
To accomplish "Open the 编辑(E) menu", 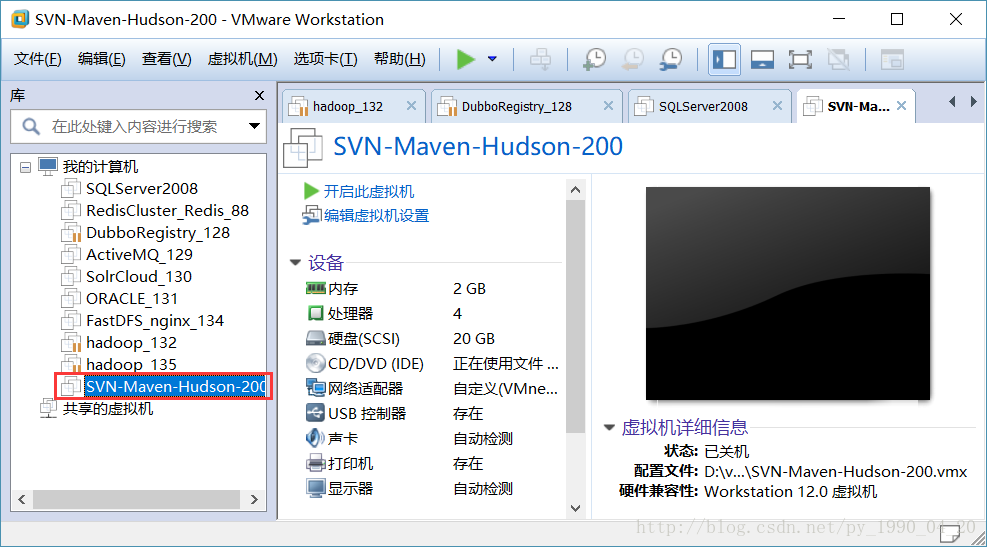I will pos(101,59).
